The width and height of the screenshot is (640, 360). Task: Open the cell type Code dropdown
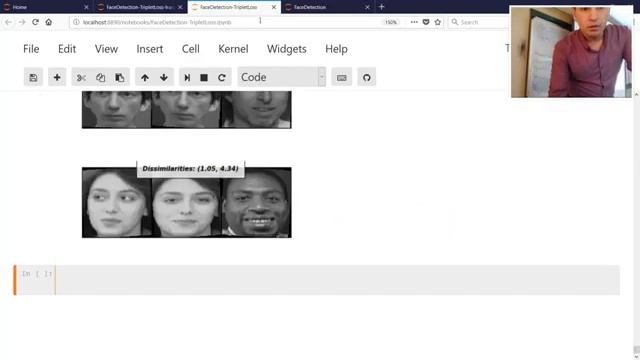tap(282, 77)
